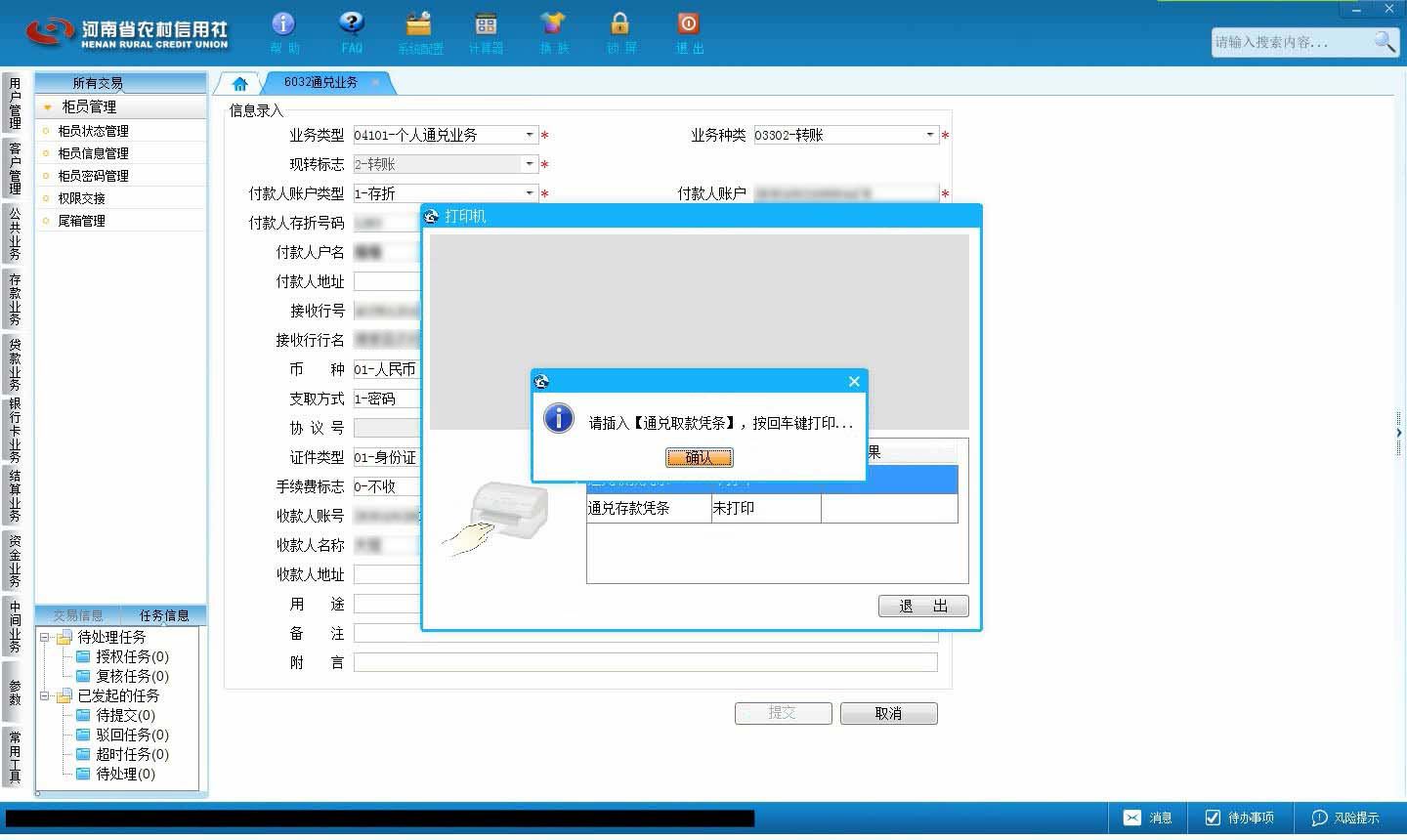This screenshot has width=1407, height=840.
Task: Open the 中间业务 side tab
Action: (x=15, y=626)
